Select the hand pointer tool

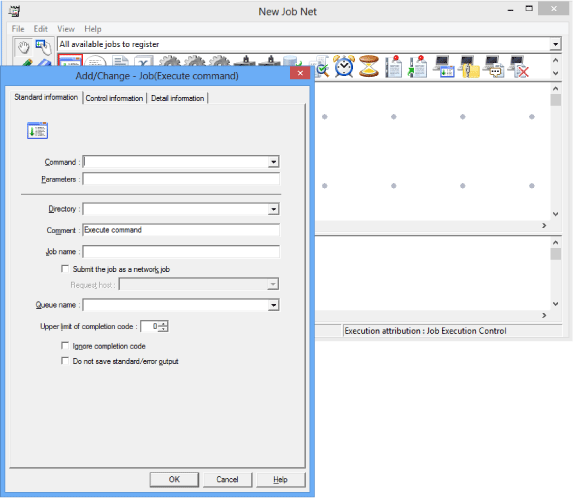pyautogui.click(x=24, y=47)
